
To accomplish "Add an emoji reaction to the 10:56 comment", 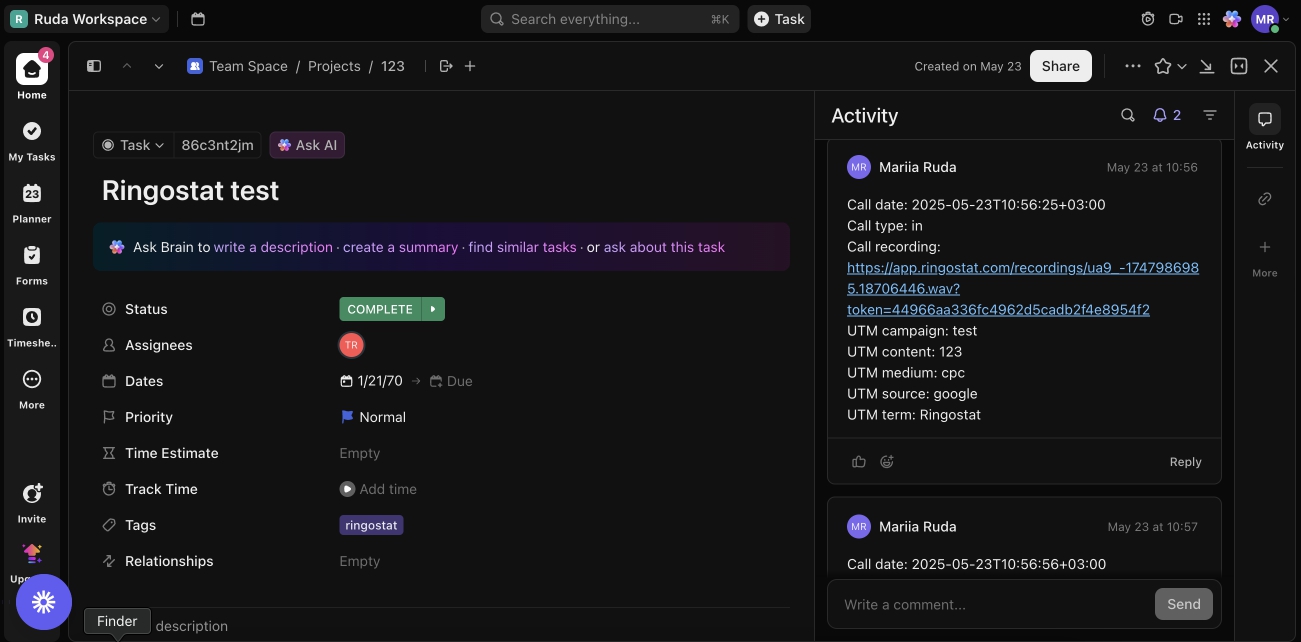I will click(x=887, y=462).
